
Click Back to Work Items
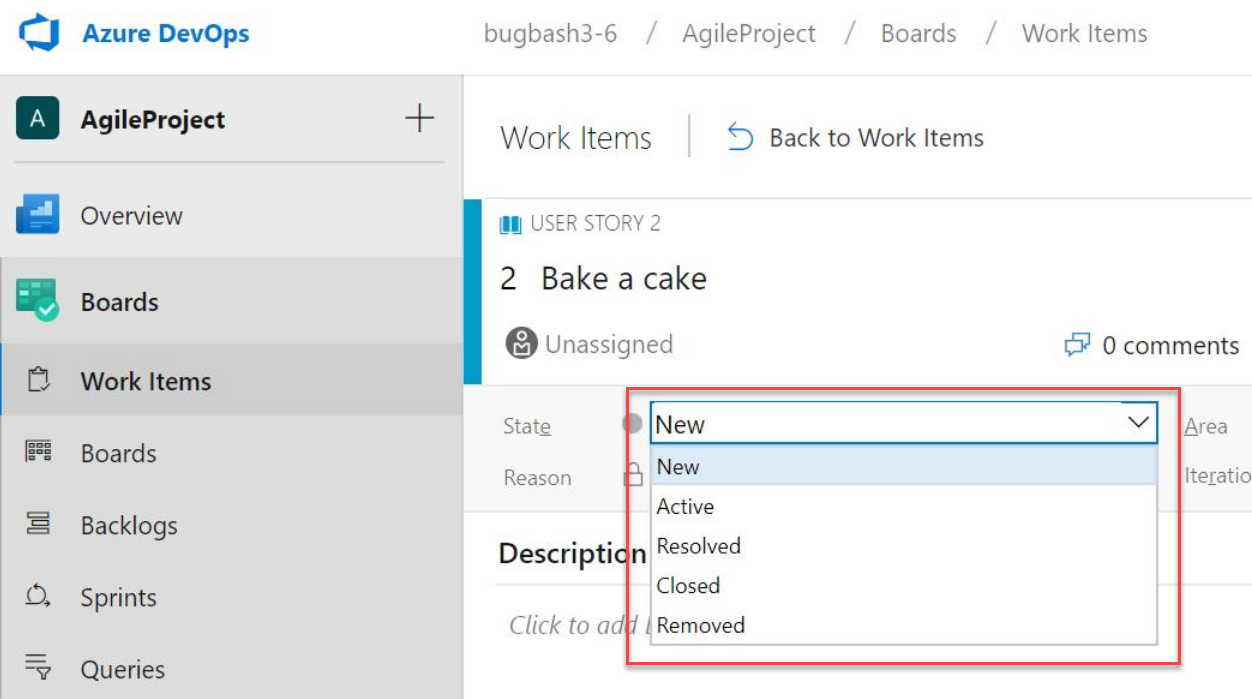856,138
